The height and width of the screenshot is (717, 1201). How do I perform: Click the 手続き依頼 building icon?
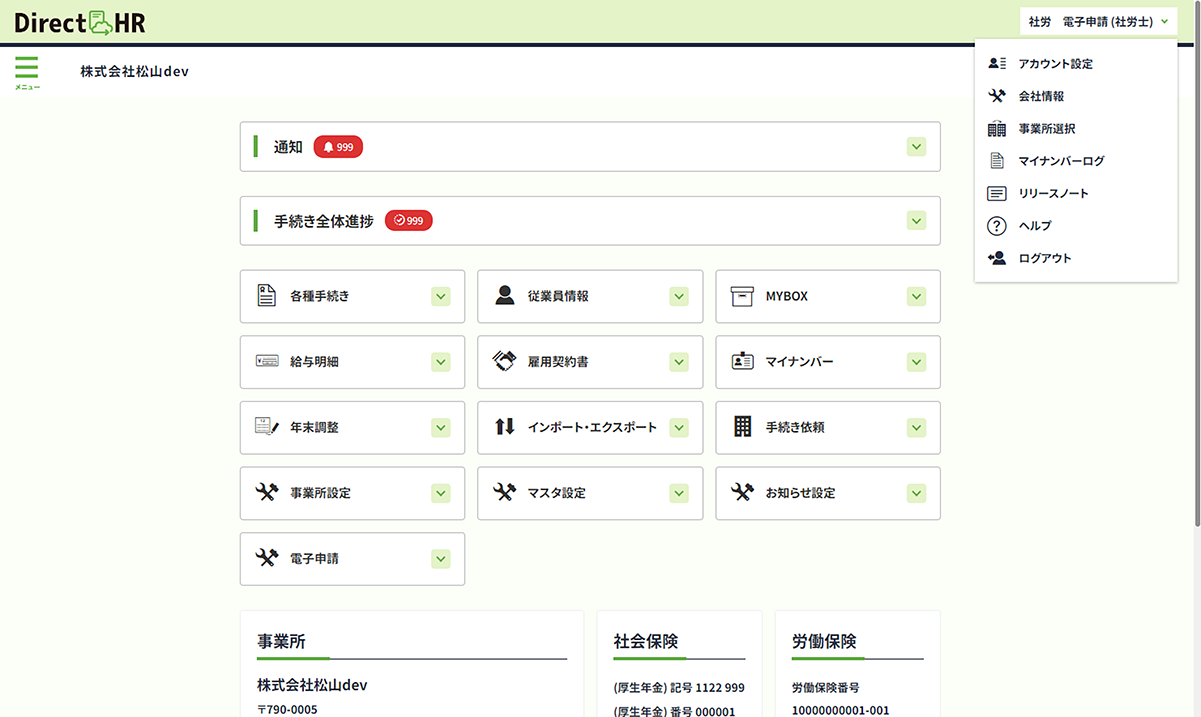point(742,427)
